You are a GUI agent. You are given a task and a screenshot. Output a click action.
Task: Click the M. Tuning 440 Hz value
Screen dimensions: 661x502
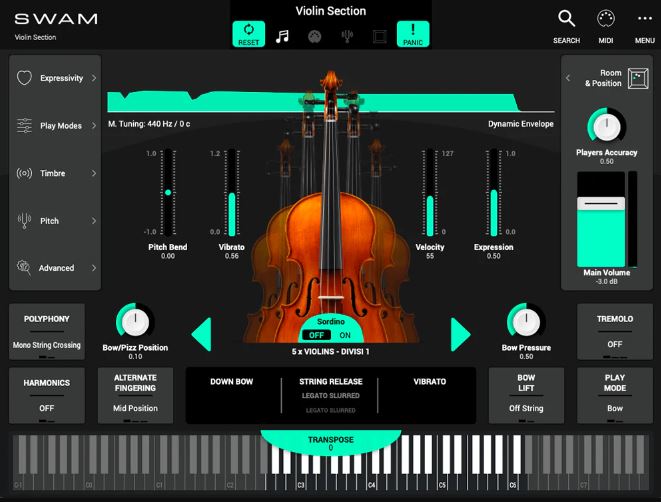click(x=149, y=124)
